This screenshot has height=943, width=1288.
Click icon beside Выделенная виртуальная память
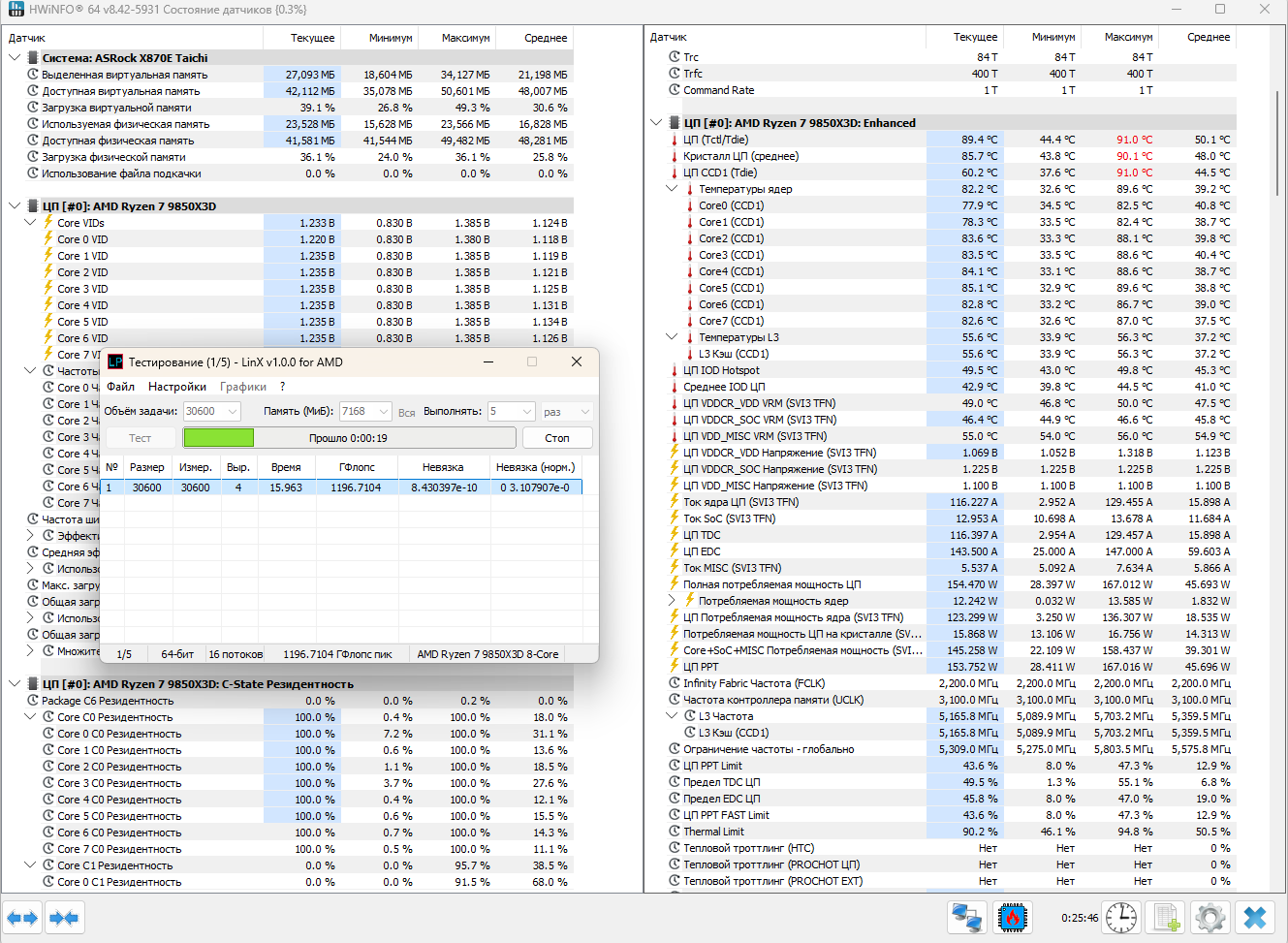[33, 75]
